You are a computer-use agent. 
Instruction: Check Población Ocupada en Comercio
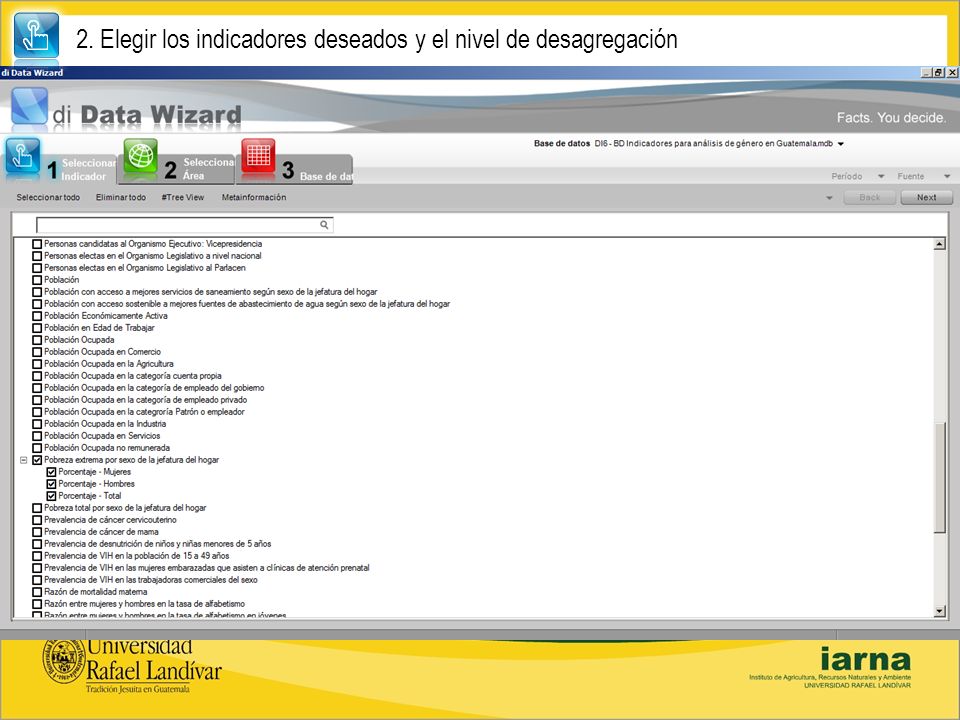tap(37, 352)
